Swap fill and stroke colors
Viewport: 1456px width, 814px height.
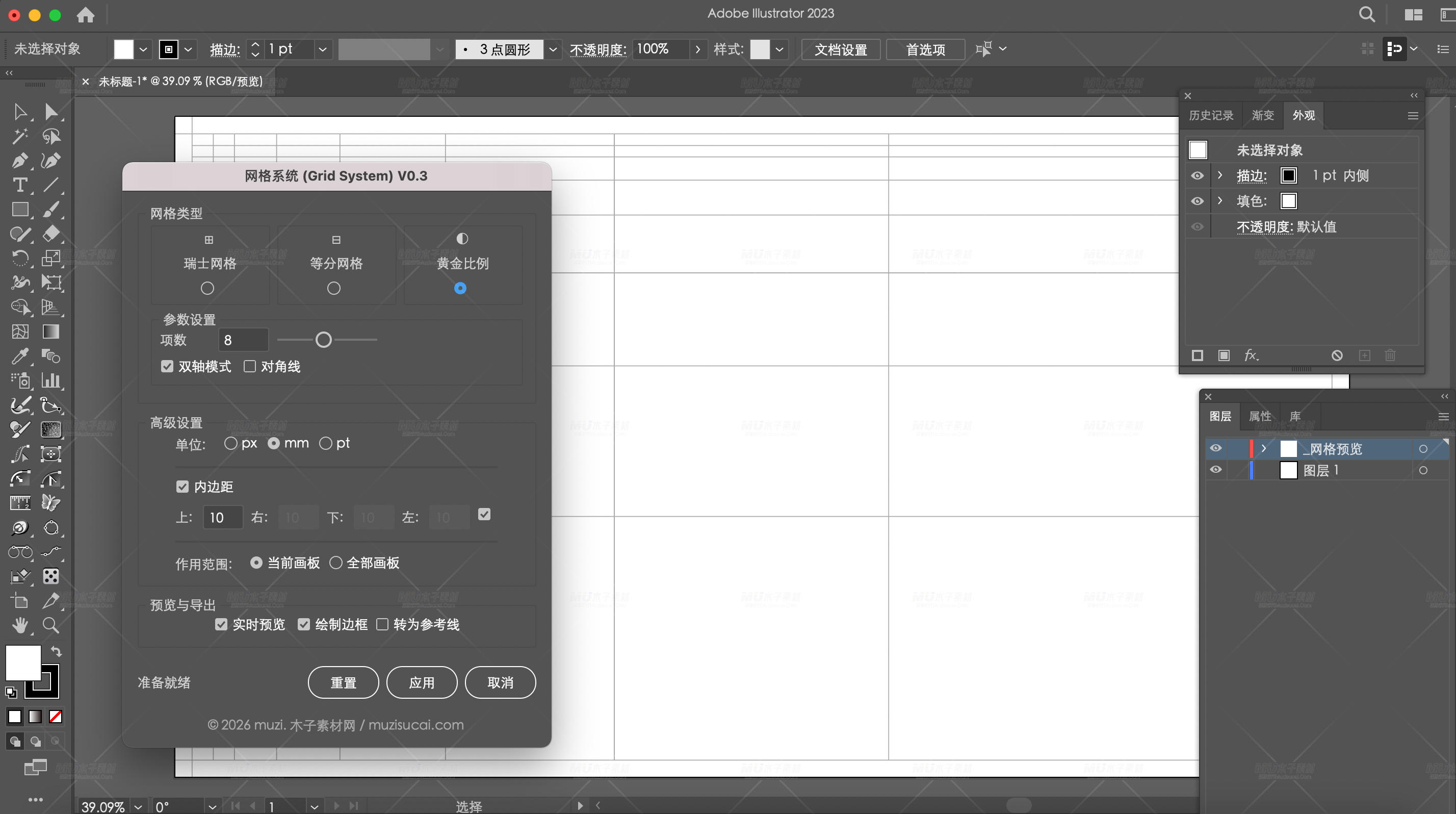56,651
